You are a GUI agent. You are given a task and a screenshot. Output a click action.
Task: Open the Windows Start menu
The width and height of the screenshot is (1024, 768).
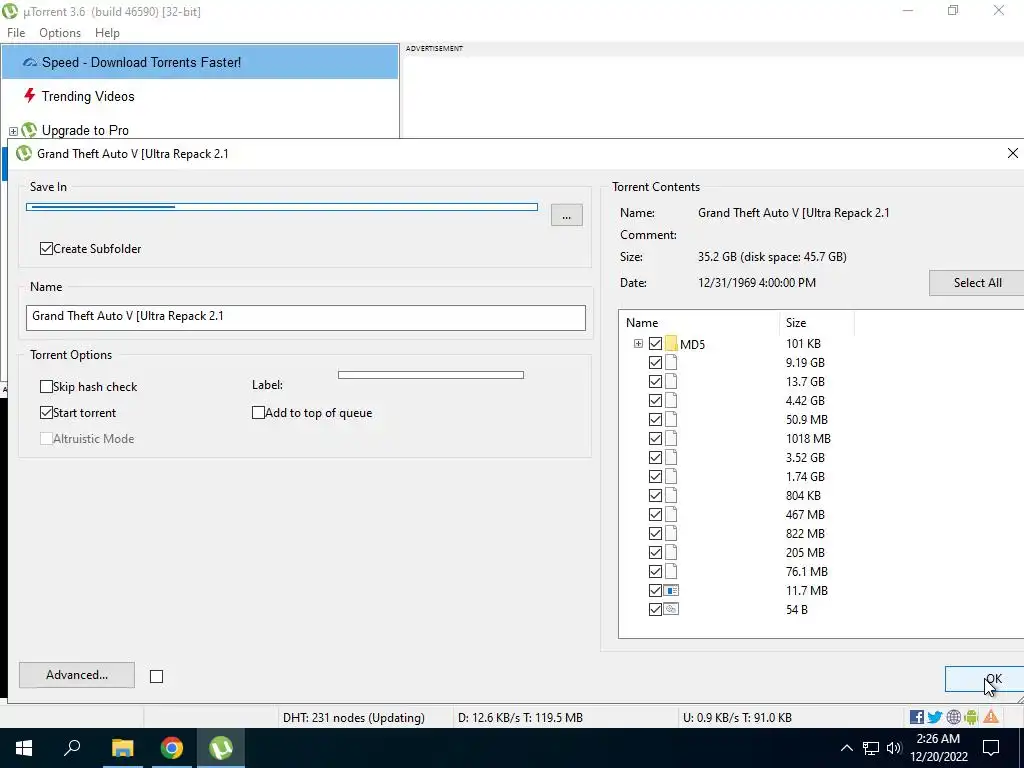[x=24, y=748]
